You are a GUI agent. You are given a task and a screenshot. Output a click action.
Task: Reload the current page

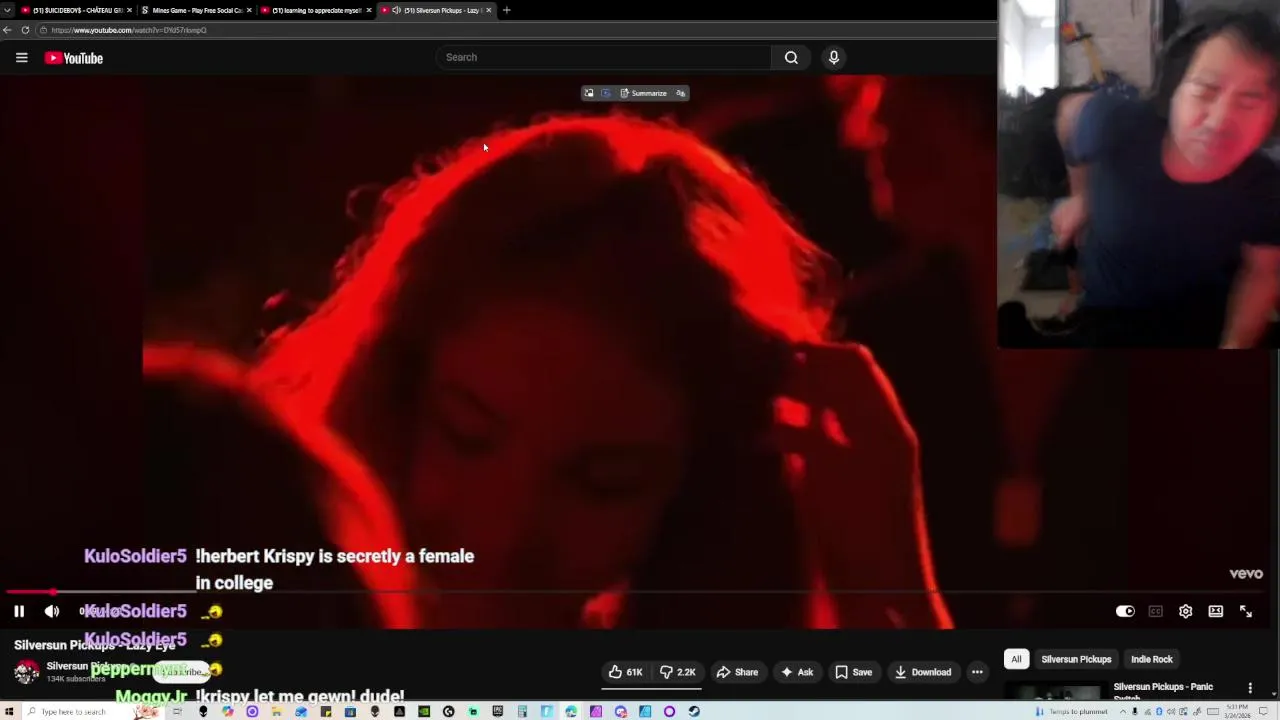pos(26,30)
